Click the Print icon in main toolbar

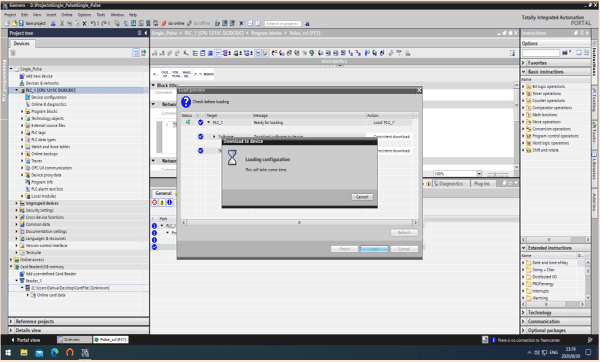click(53, 23)
